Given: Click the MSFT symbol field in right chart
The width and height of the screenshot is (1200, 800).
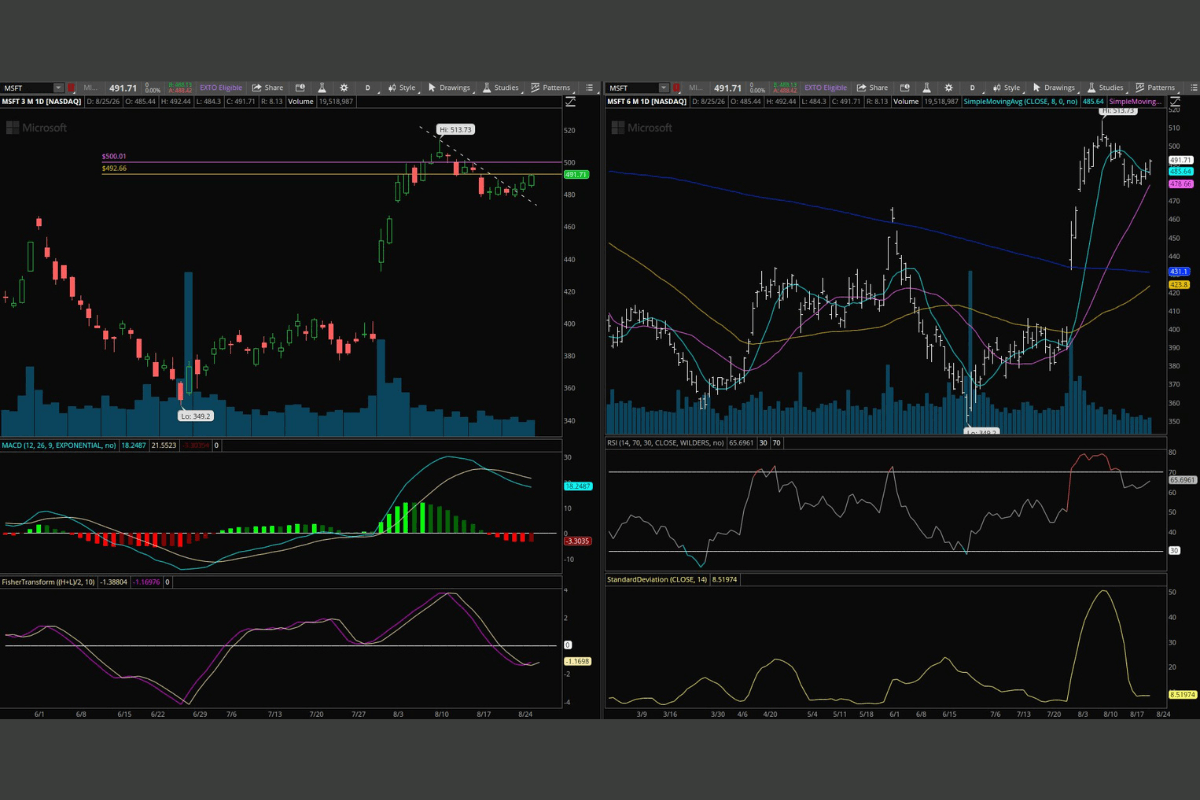Looking at the screenshot, I should (632, 88).
